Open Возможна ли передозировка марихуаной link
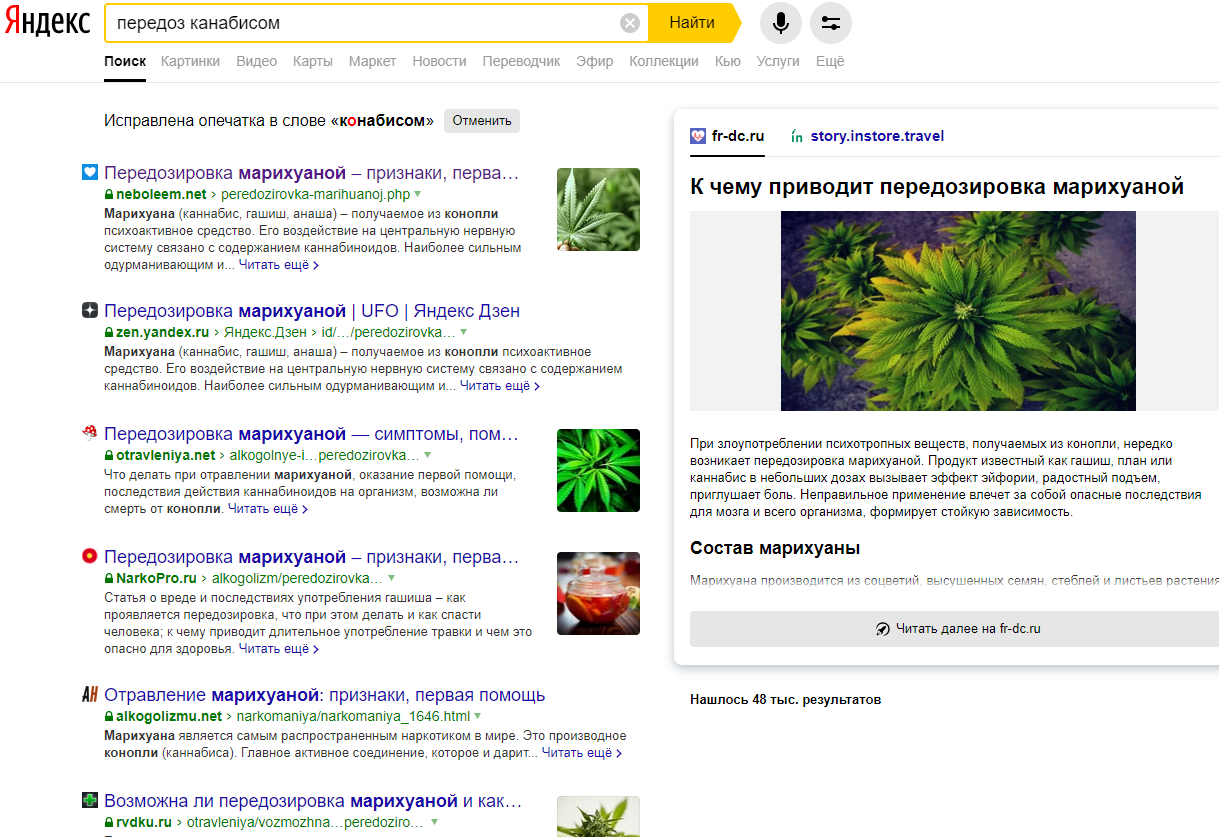The image size is (1219, 837). [313, 800]
